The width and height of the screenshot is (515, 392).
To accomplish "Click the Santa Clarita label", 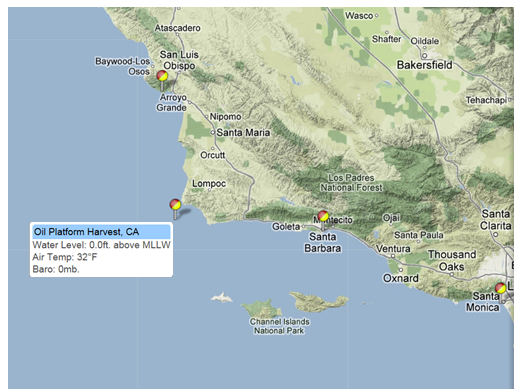I will [x=496, y=220].
